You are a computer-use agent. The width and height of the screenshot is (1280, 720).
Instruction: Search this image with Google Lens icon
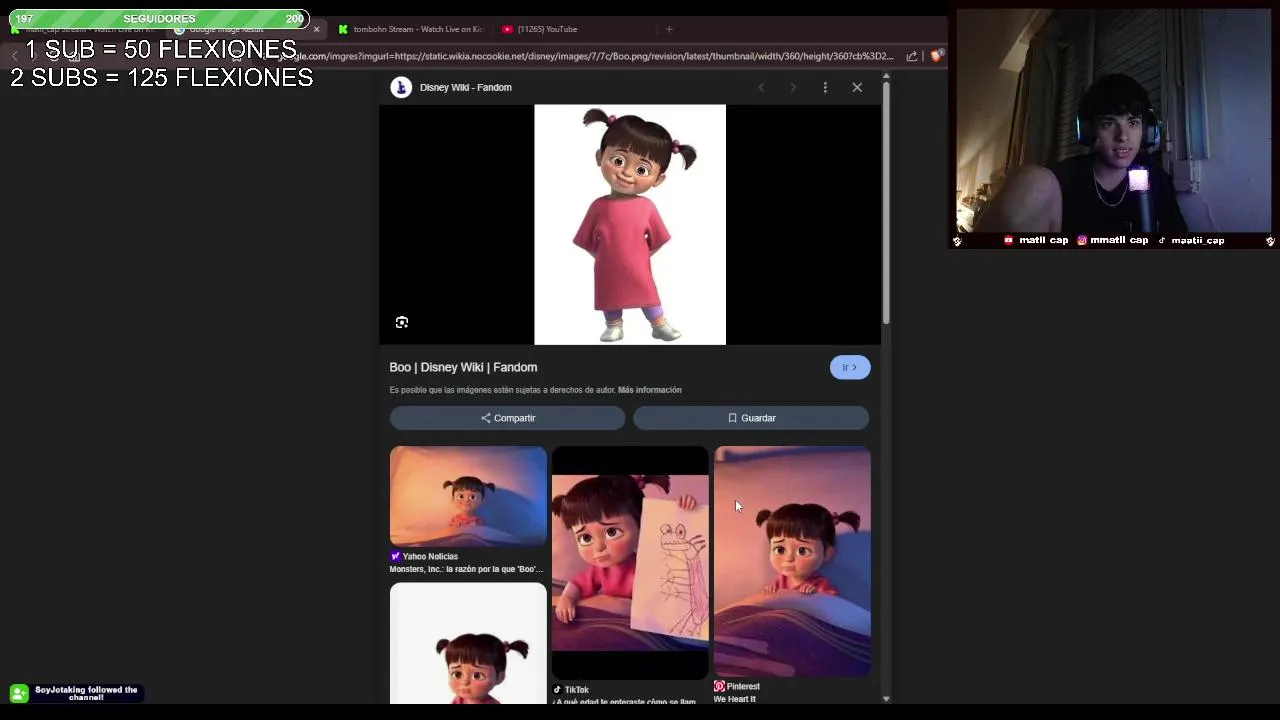[x=402, y=322]
